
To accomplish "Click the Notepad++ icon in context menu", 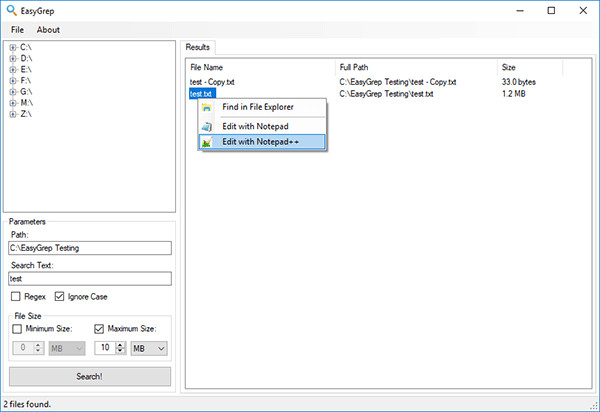I will click(207, 142).
